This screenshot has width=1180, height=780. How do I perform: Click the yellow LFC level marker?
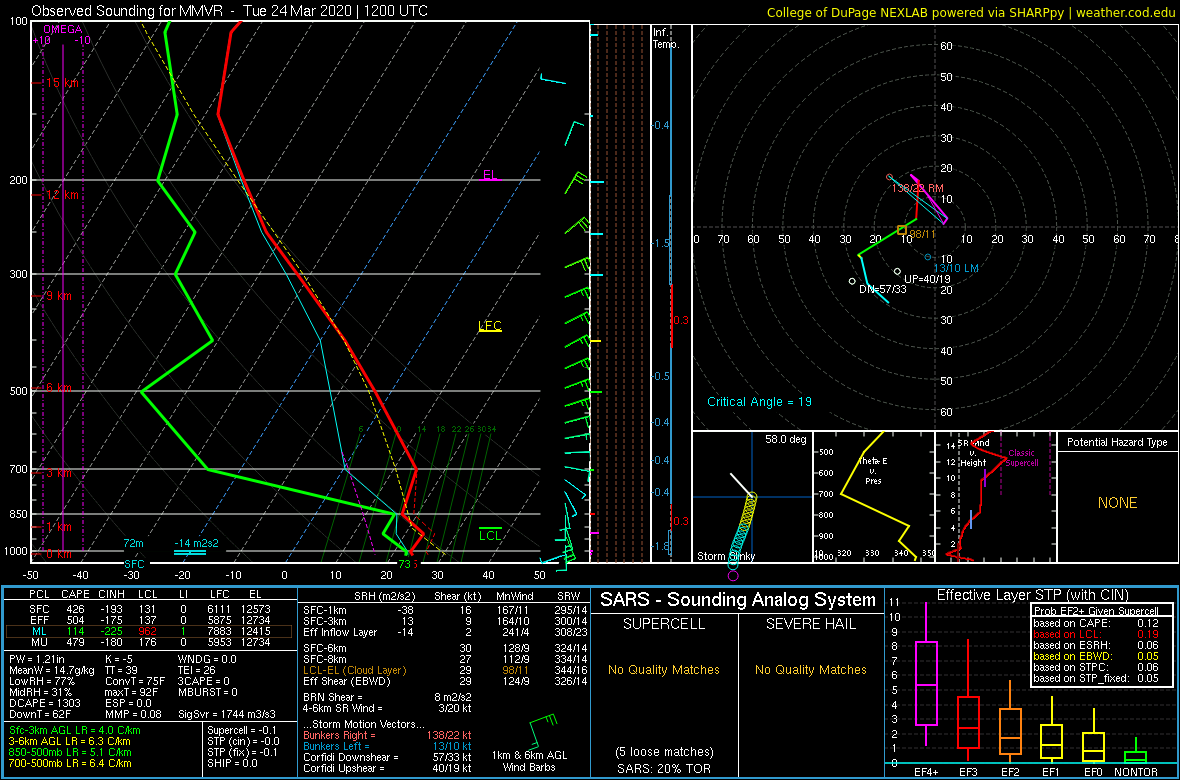coord(490,326)
